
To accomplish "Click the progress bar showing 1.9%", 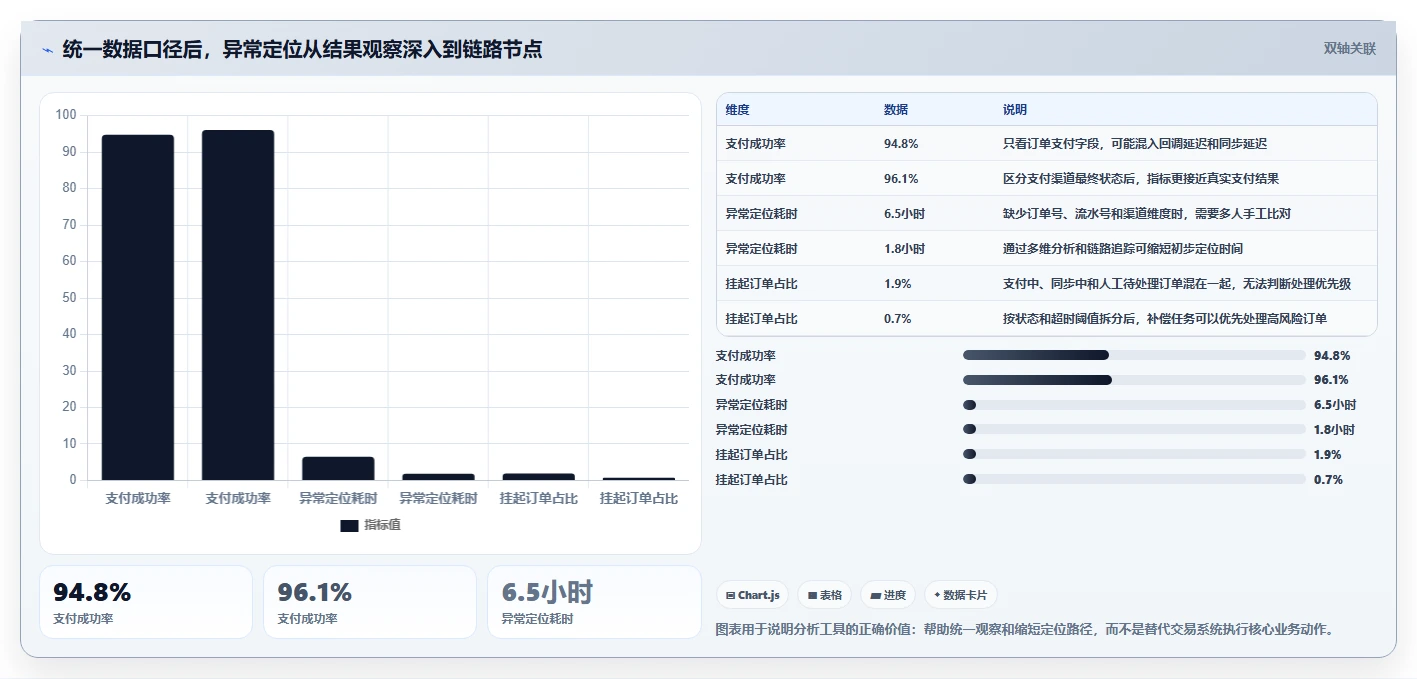I will (1134, 455).
